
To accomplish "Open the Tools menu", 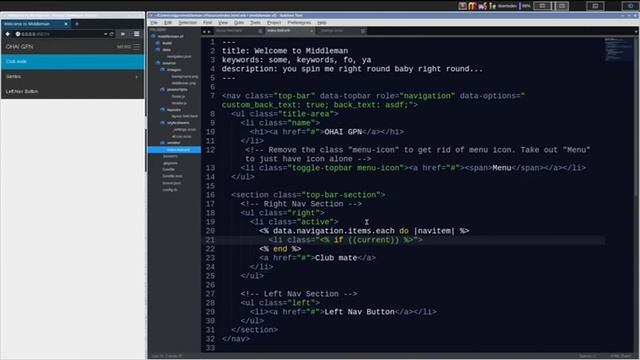I will click(256, 22).
